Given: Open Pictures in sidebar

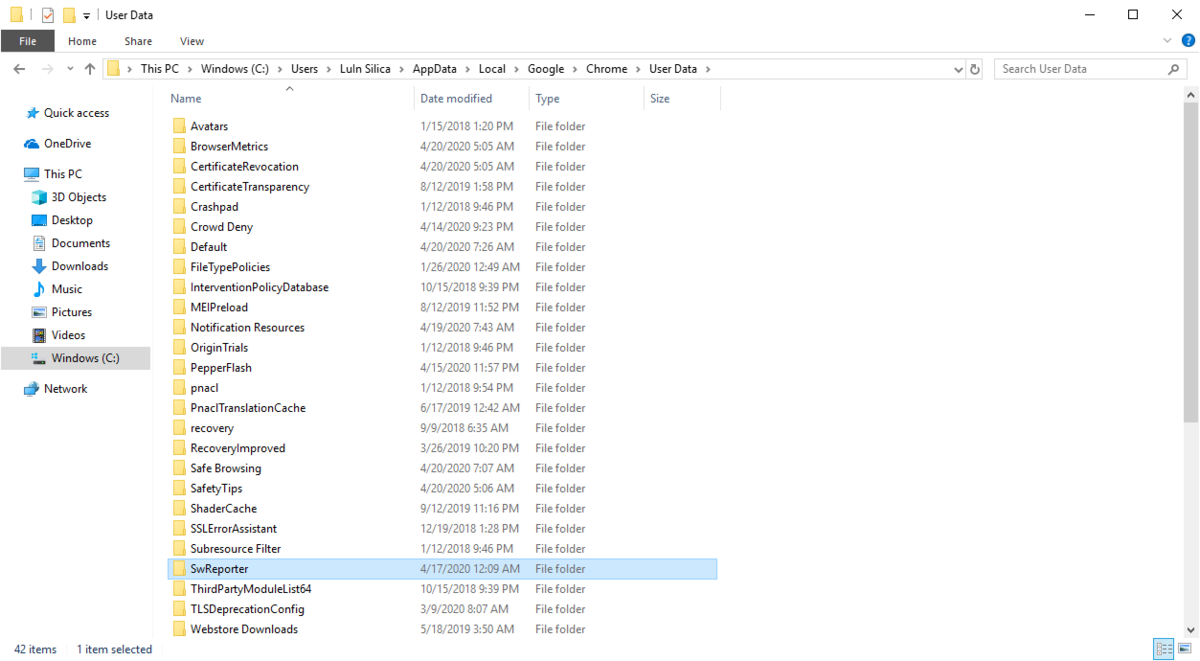Looking at the screenshot, I should (x=72, y=312).
